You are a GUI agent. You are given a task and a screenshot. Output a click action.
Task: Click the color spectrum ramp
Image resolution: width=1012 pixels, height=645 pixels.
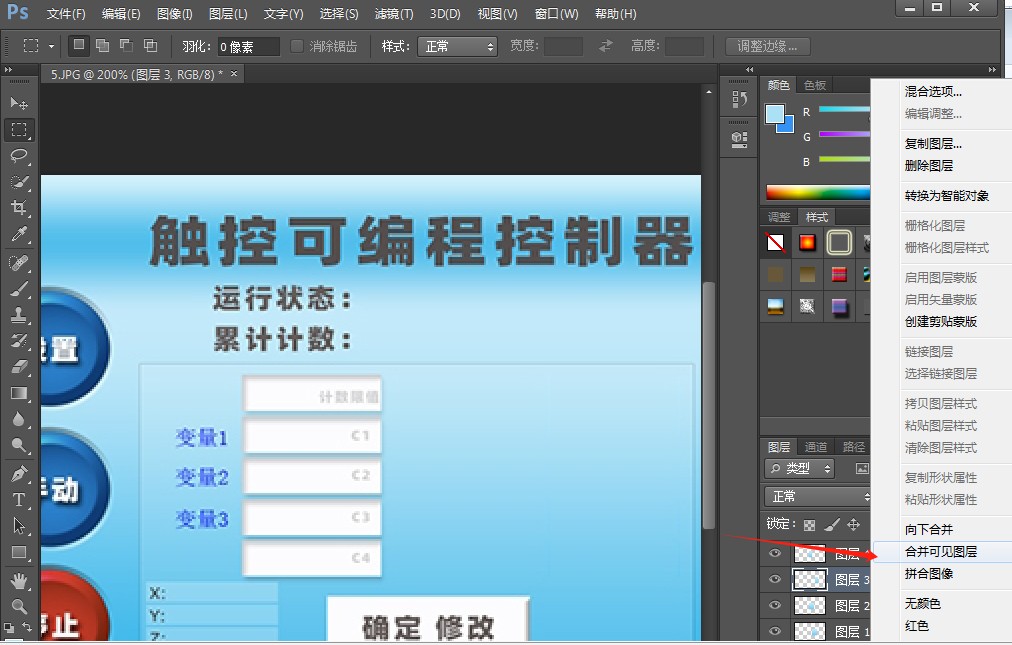point(818,192)
